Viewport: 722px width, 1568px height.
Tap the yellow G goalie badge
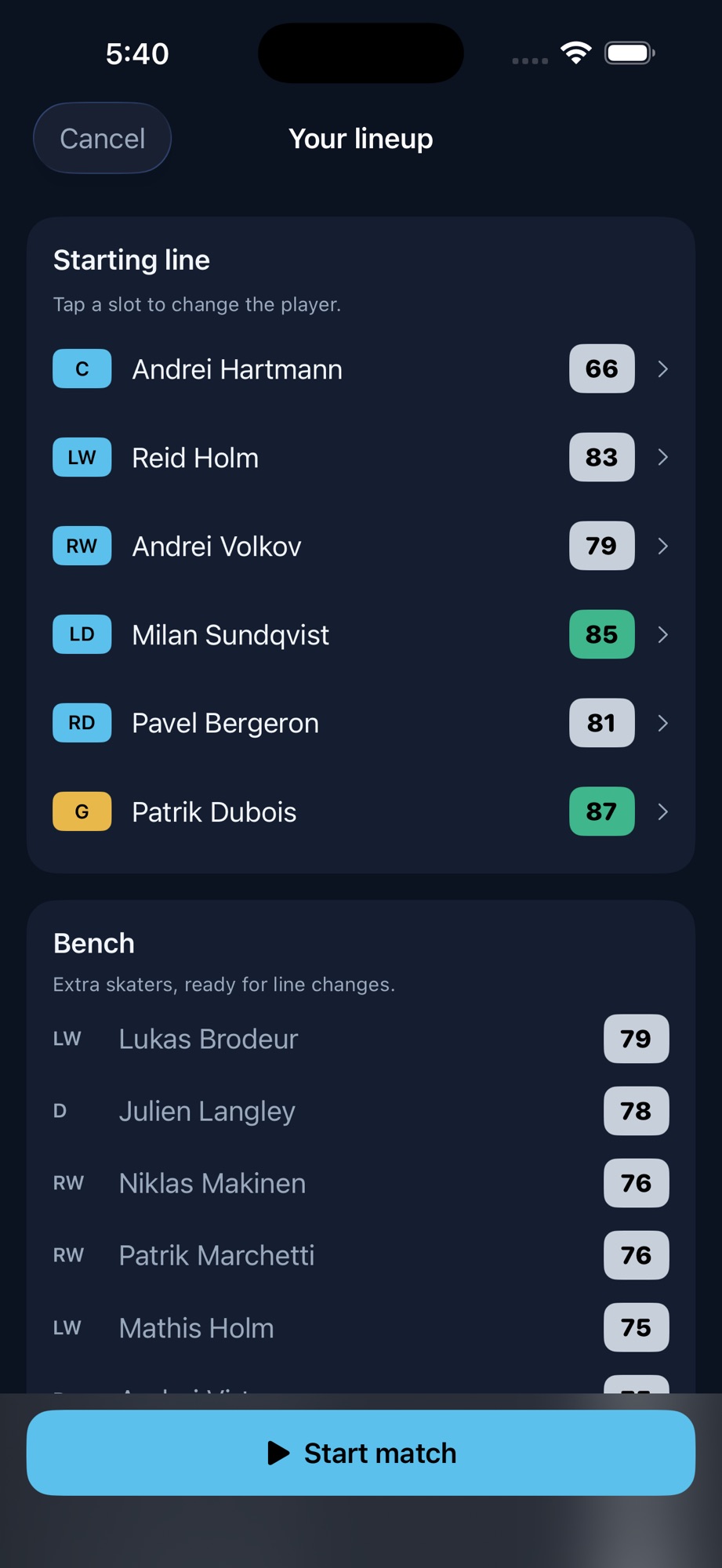point(82,811)
